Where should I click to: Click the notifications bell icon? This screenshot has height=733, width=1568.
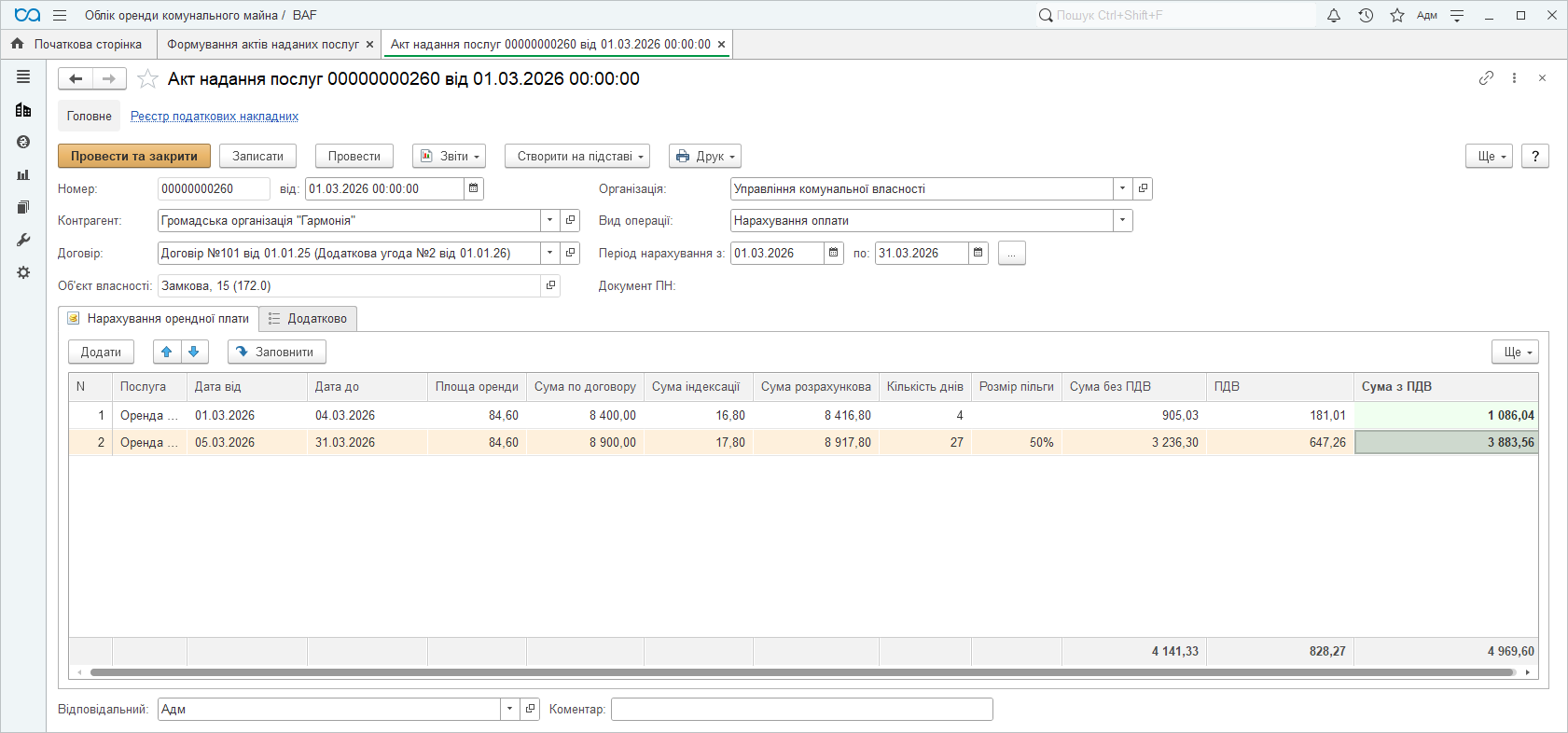pos(1334,15)
